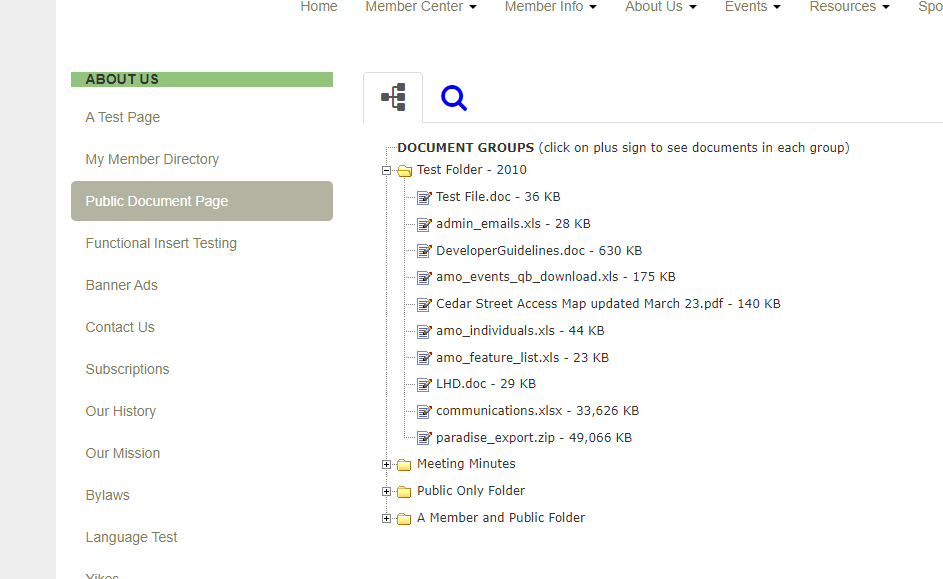The image size is (943, 579).
Task: Expand A Member and Public Folder
Action: coord(387,518)
